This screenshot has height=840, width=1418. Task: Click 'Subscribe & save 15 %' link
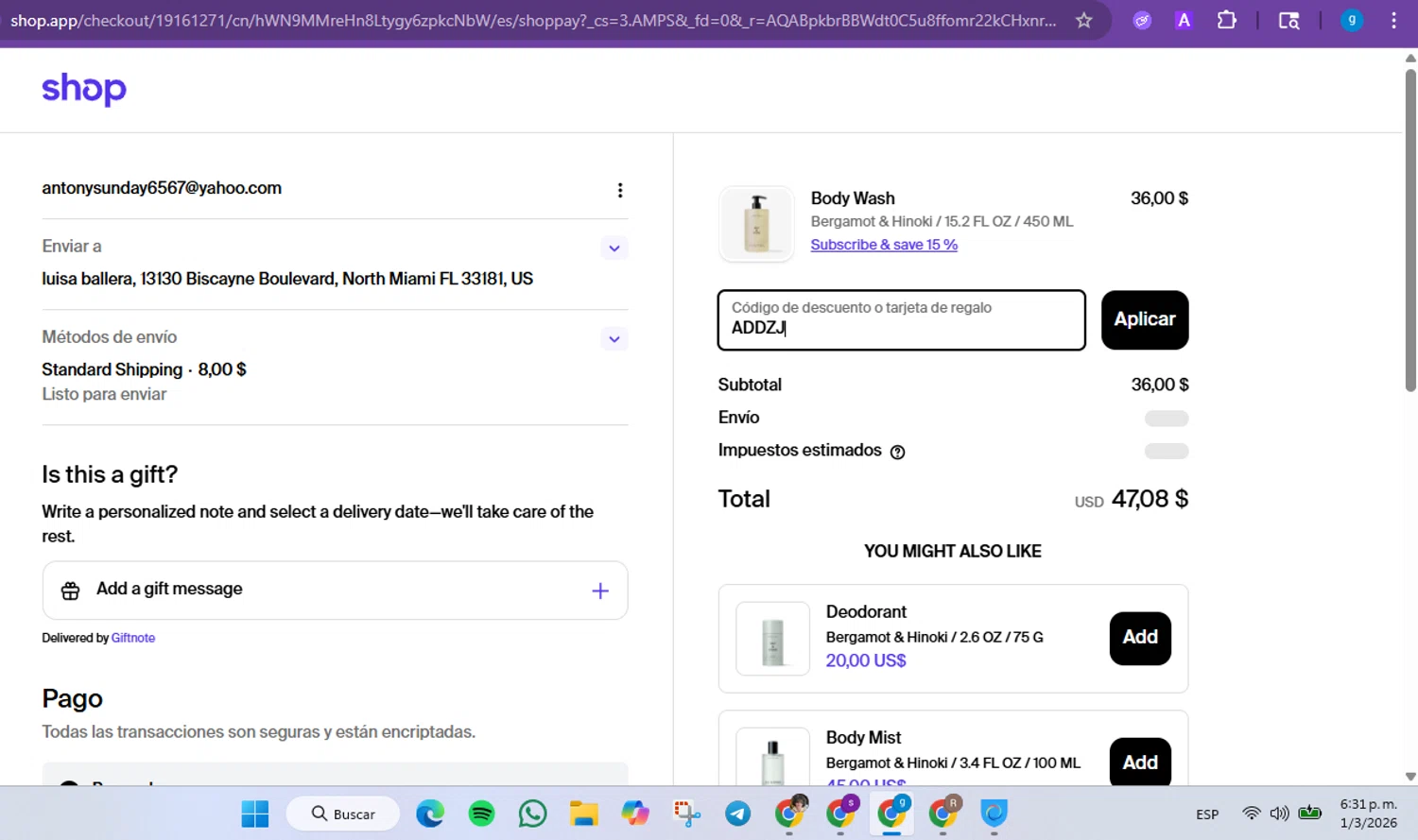884,245
